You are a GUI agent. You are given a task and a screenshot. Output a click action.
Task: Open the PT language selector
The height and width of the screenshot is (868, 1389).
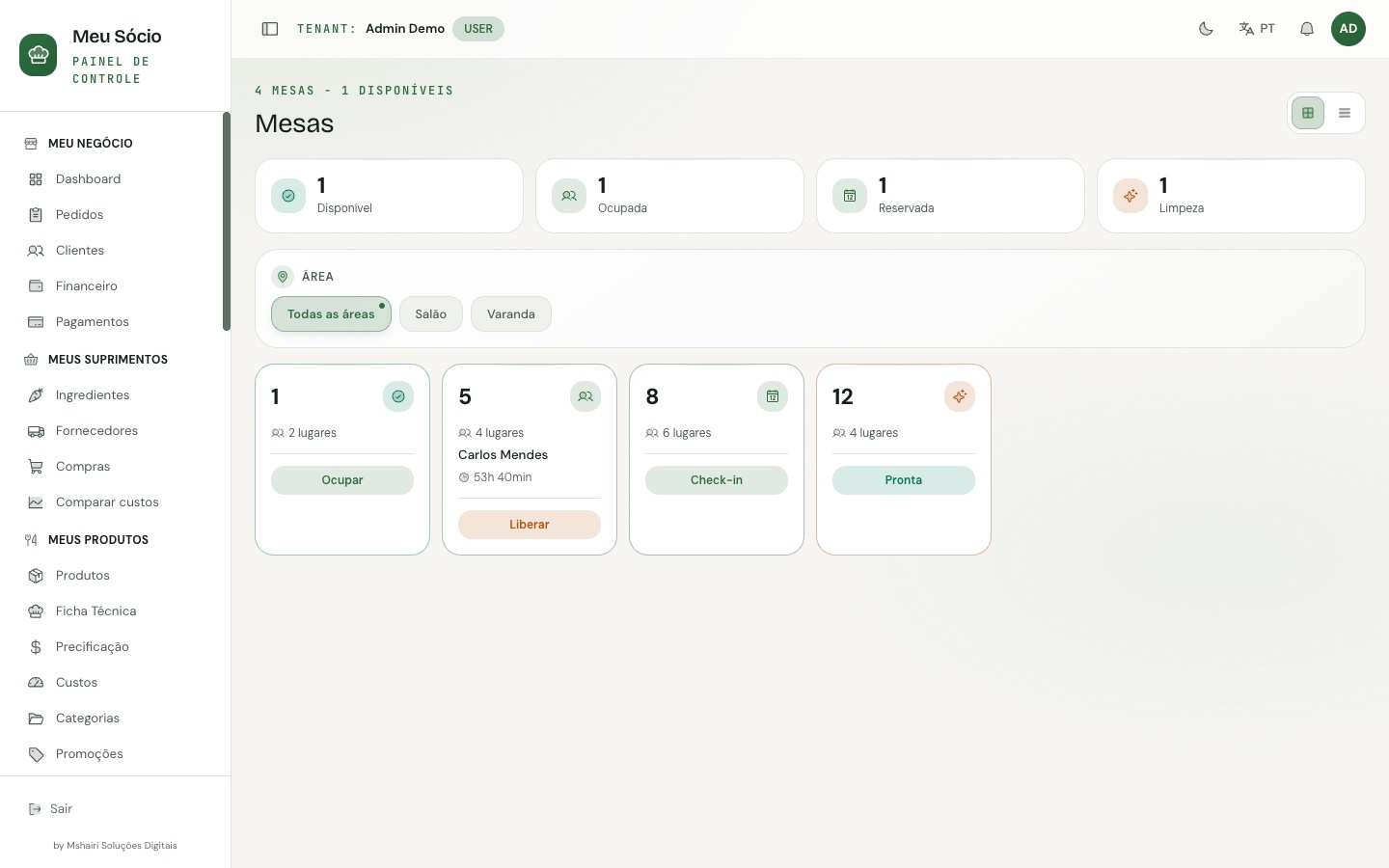point(1257,29)
